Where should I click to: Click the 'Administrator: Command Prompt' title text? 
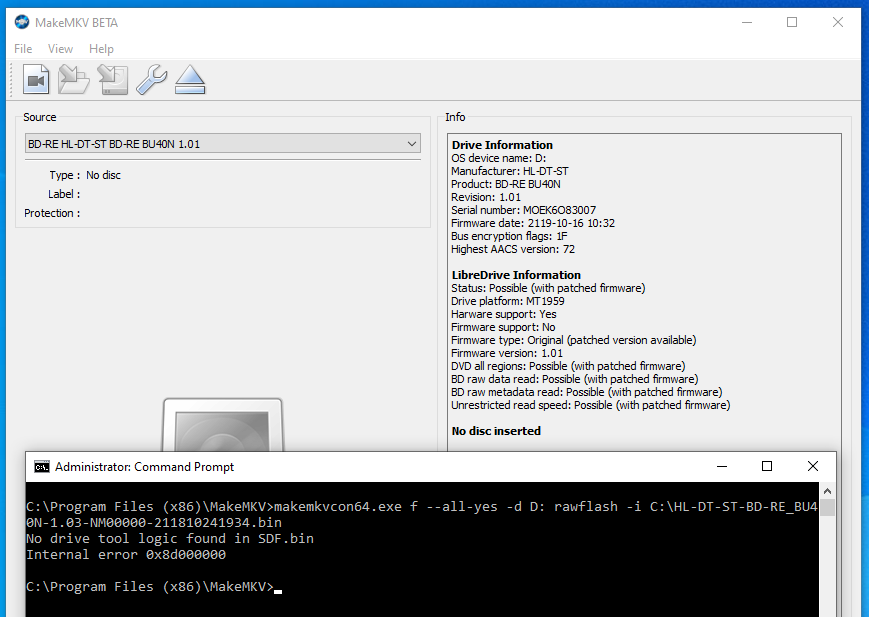pyautogui.click(x=145, y=467)
